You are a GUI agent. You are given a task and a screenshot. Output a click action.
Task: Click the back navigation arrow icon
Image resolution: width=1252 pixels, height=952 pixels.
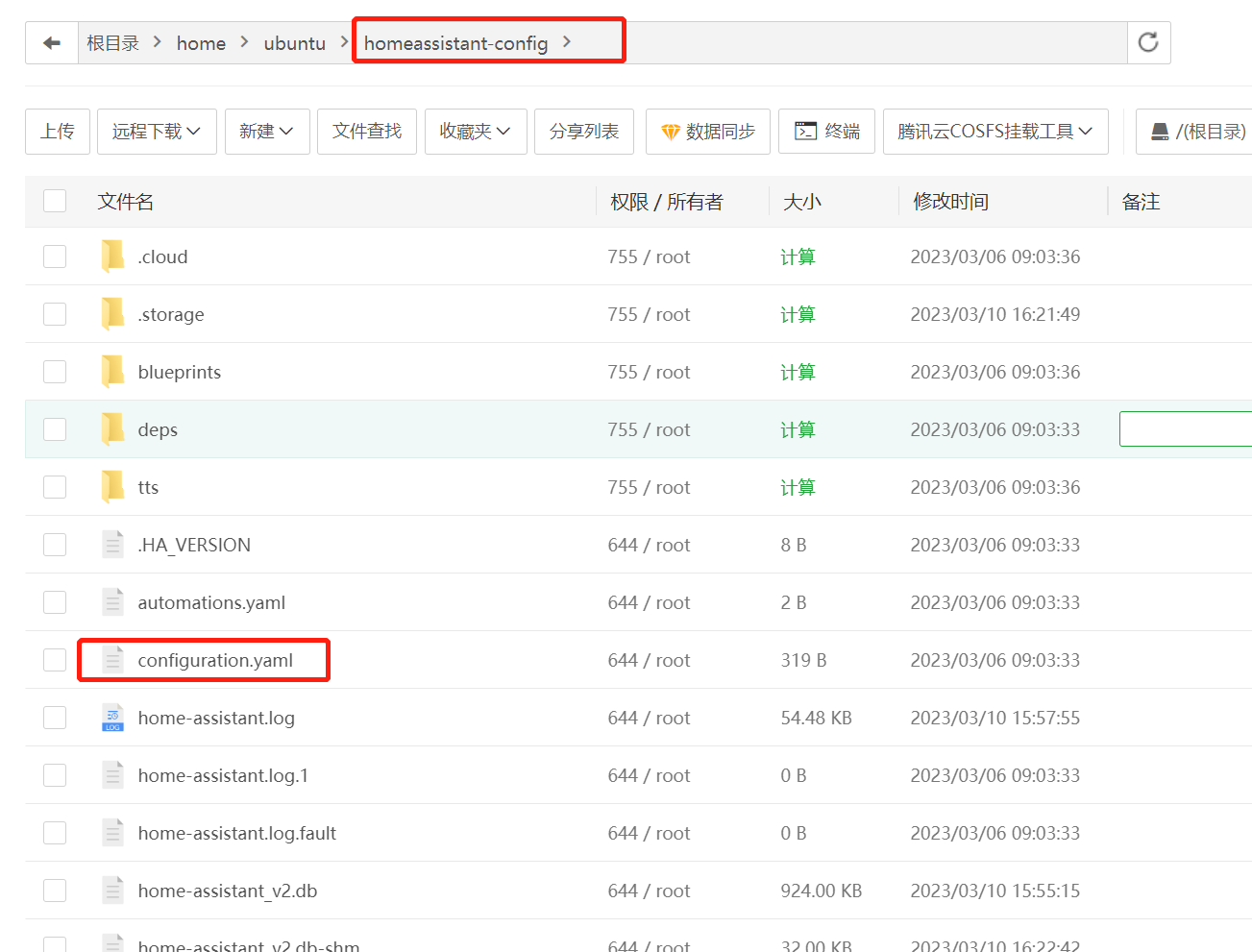pyautogui.click(x=51, y=43)
